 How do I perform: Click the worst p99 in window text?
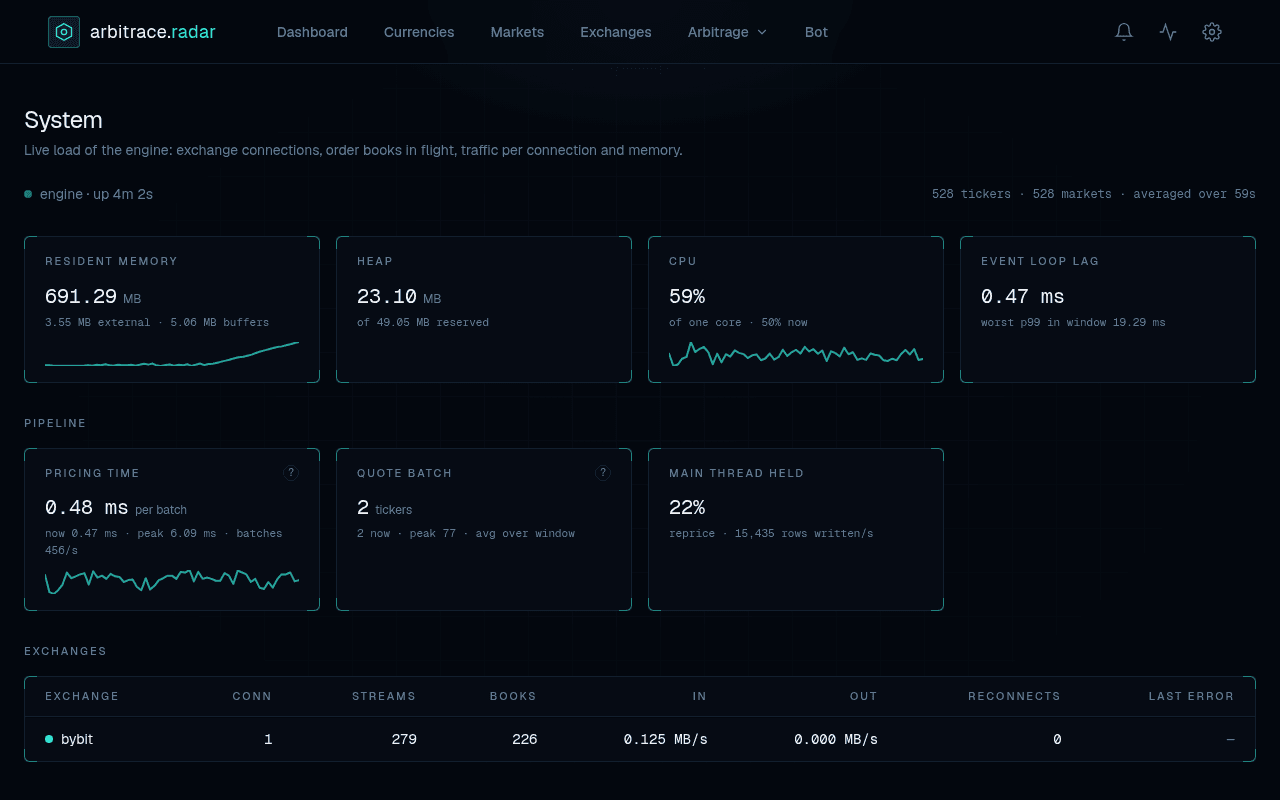tap(1073, 323)
